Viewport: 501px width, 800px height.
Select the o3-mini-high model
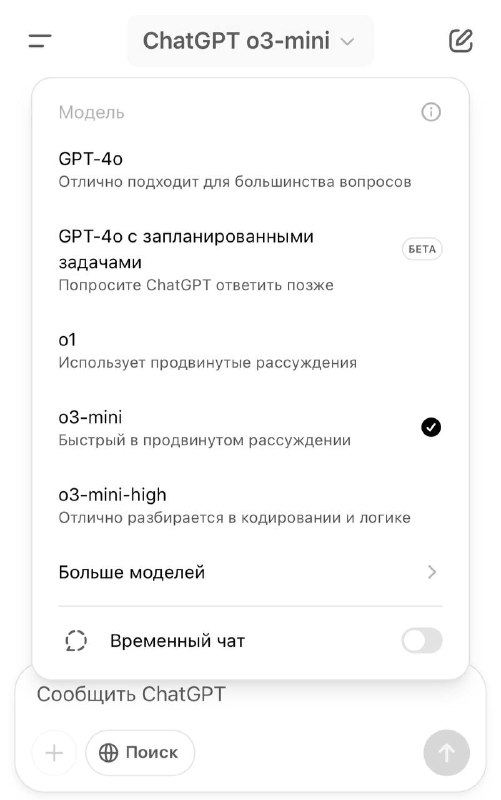[x=250, y=506]
